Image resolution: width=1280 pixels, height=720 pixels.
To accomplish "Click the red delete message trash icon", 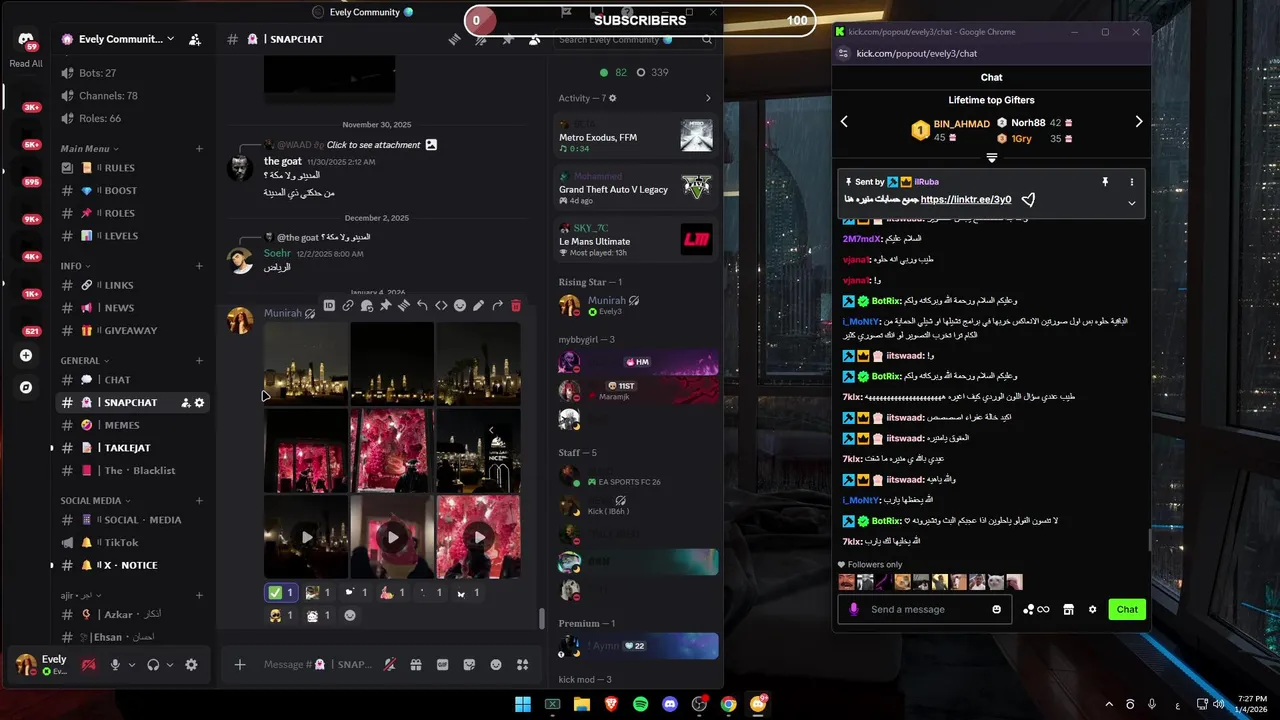I will tap(516, 305).
